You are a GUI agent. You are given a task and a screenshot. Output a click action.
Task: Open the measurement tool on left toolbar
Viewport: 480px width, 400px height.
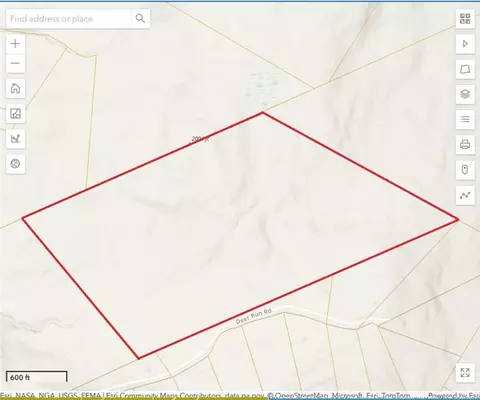tap(15, 114)
